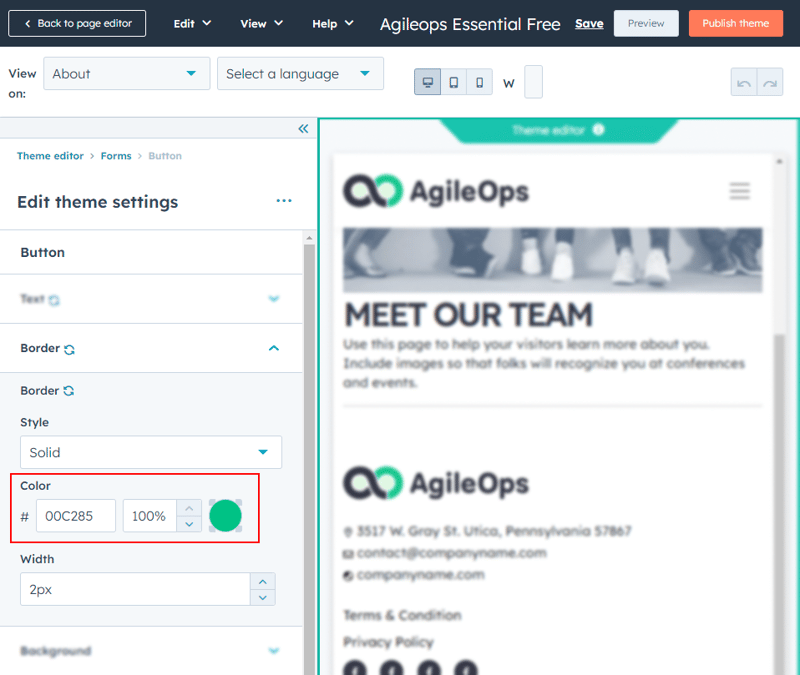
Task: Switch to tablet preview icon
Action: pyautogui.click(x=454, y=82)
